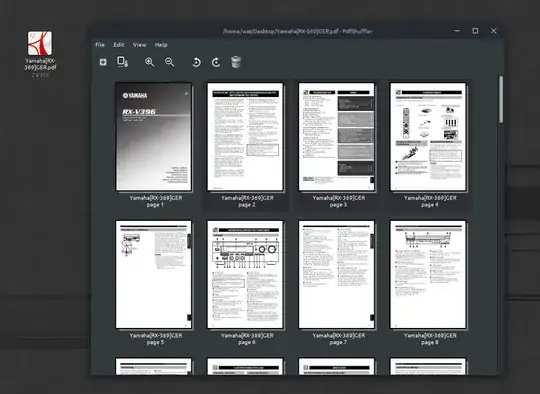Rotate selected pages right
The height and width of the screenshot is (394, 540).
[216, 62]
